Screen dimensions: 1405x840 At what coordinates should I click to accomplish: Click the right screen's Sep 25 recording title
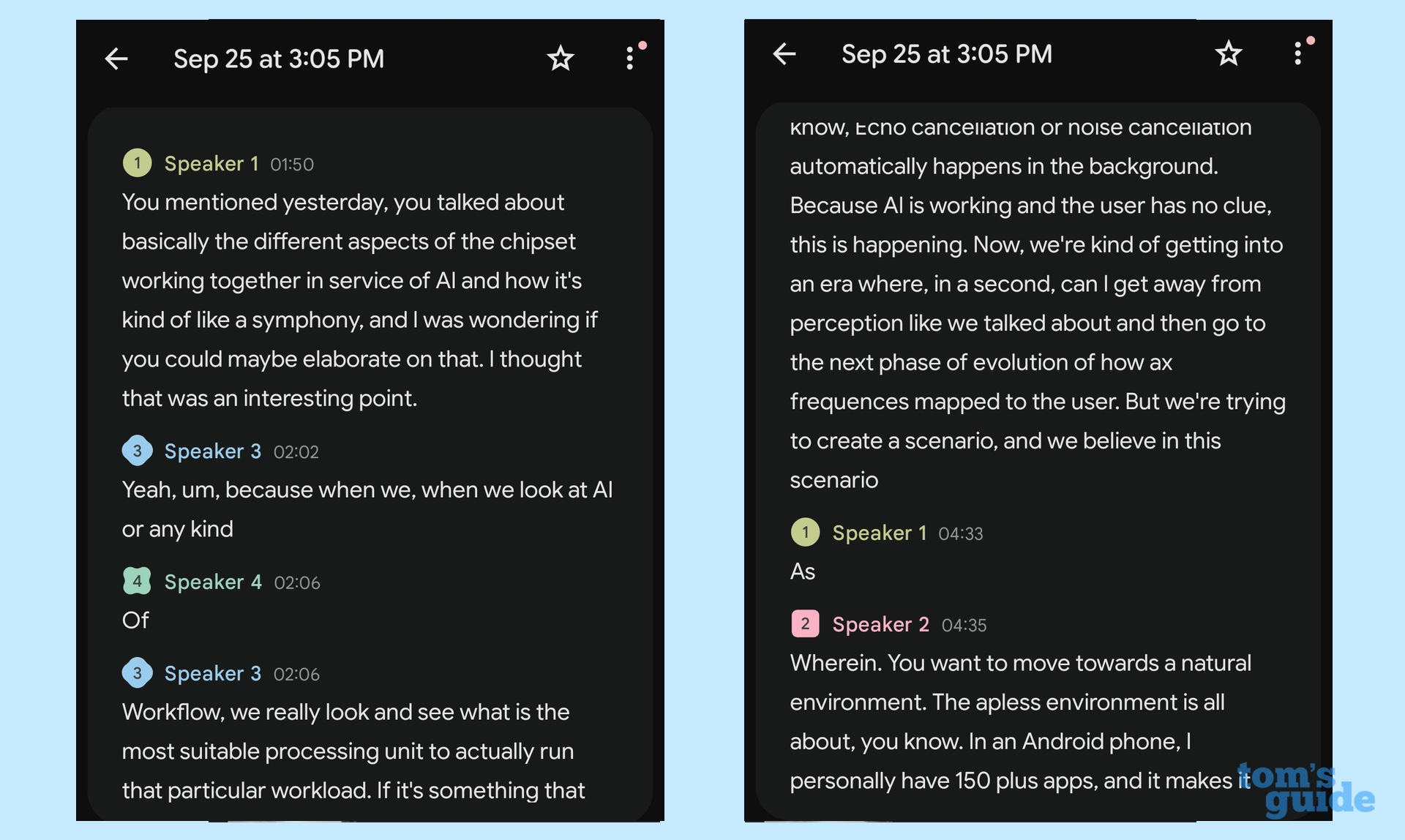946,54
